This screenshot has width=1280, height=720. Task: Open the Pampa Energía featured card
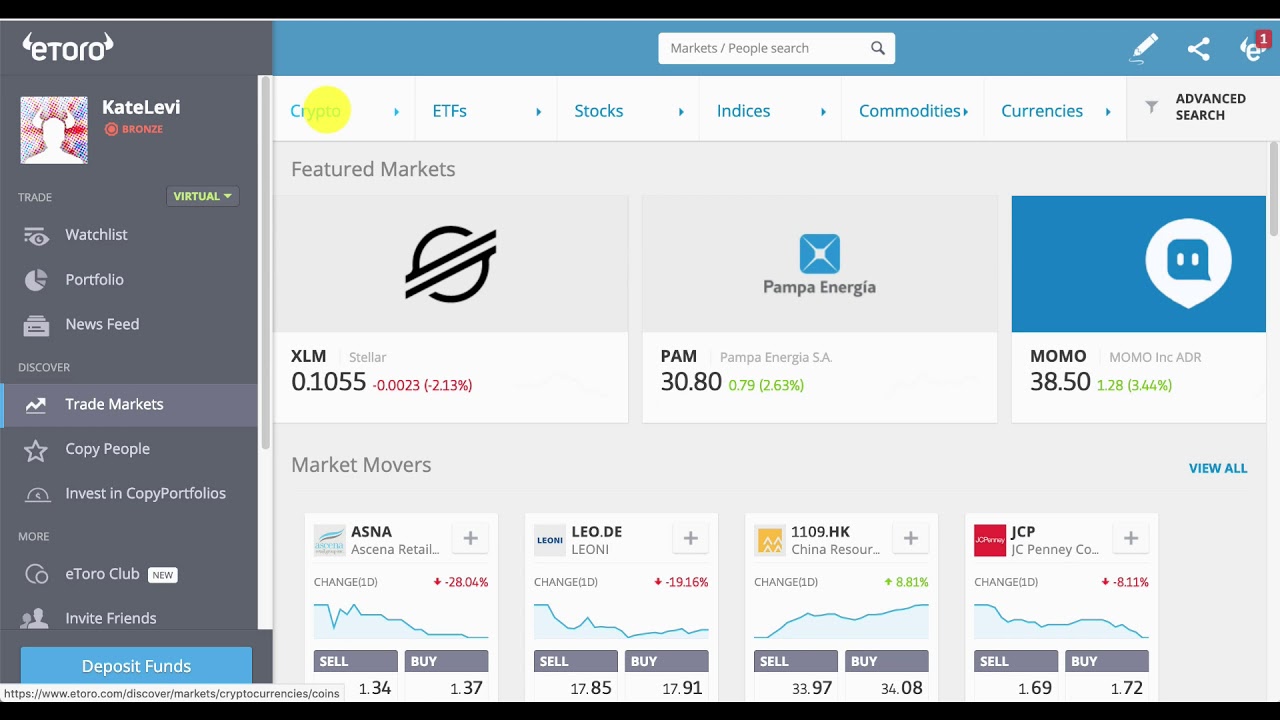coord(819,309)
